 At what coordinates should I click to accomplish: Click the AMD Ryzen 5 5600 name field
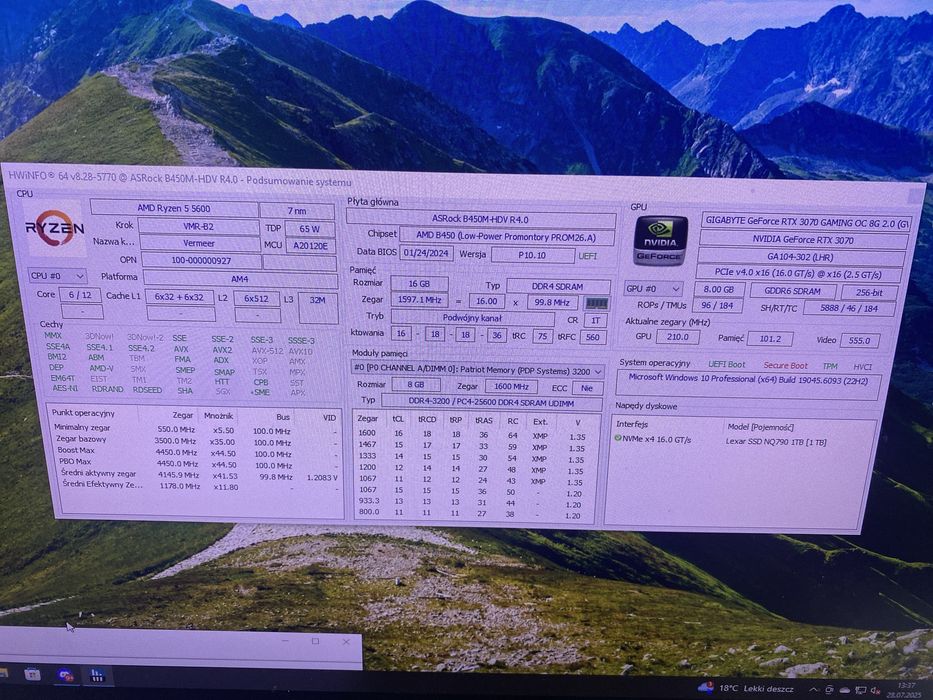point(174,208)
